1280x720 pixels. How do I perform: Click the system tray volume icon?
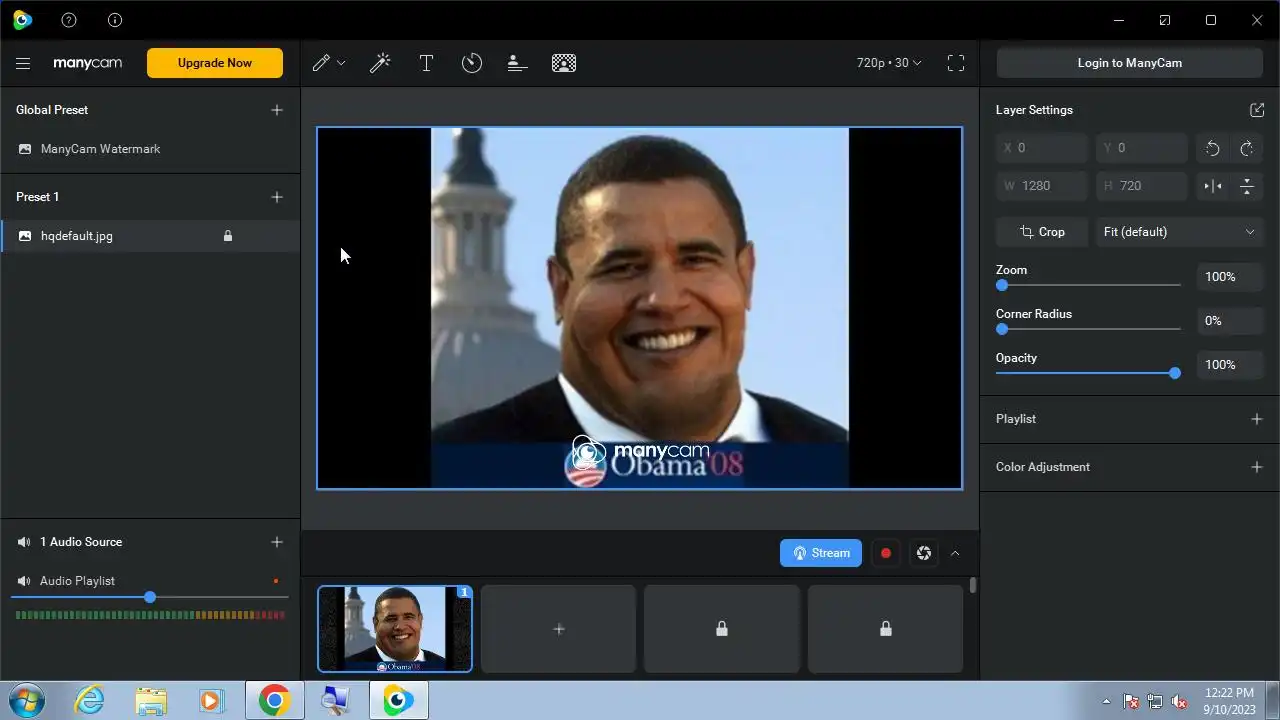pos(1180,701)
